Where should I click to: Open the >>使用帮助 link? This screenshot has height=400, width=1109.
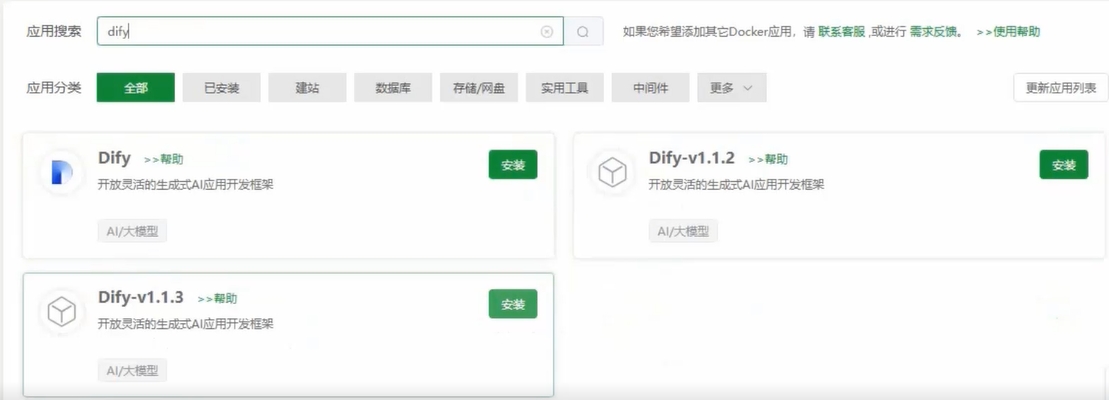(x=1008, y=32)
